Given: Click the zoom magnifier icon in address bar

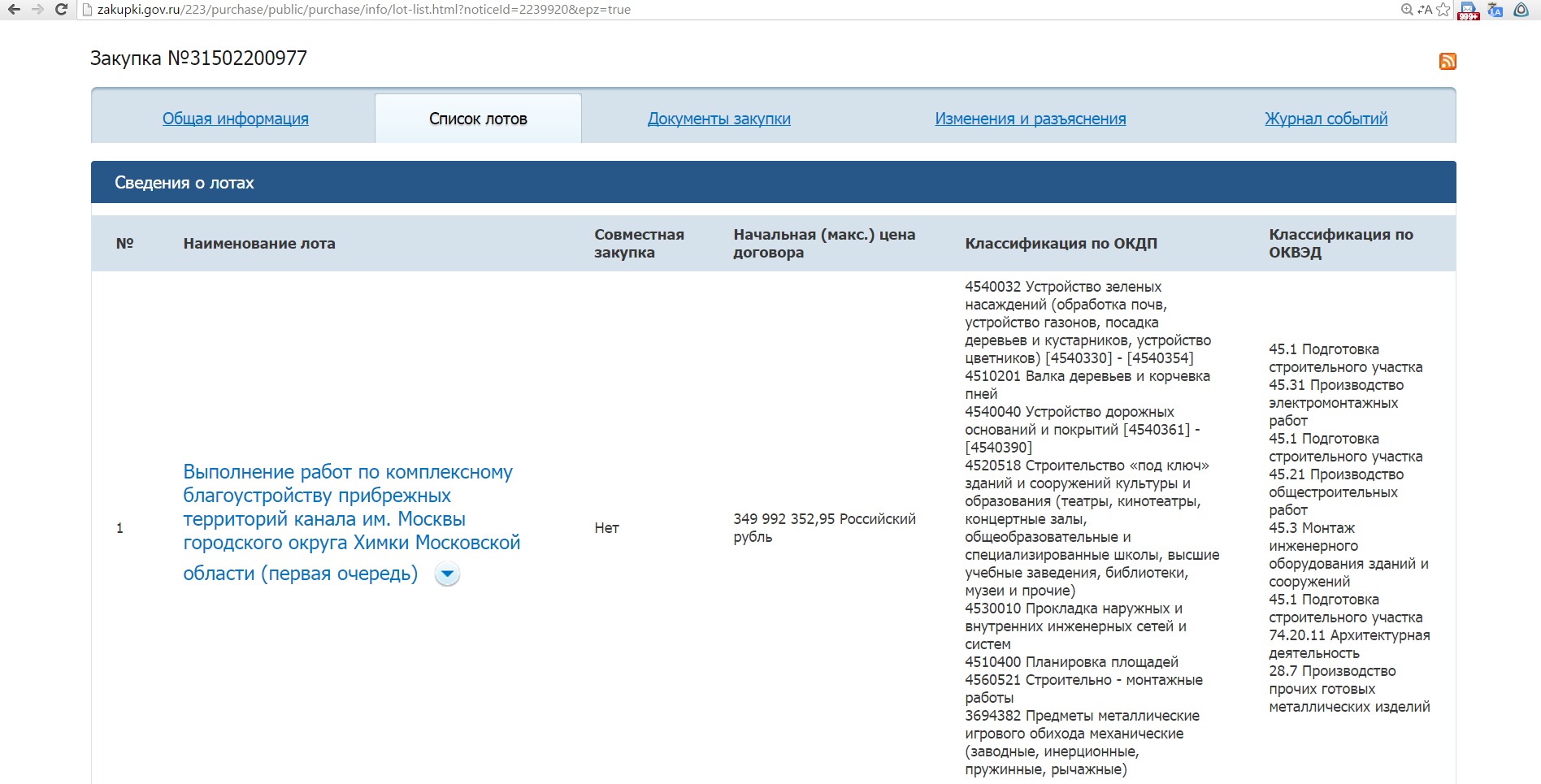Looking at the screenshot, I should 1407,10.
